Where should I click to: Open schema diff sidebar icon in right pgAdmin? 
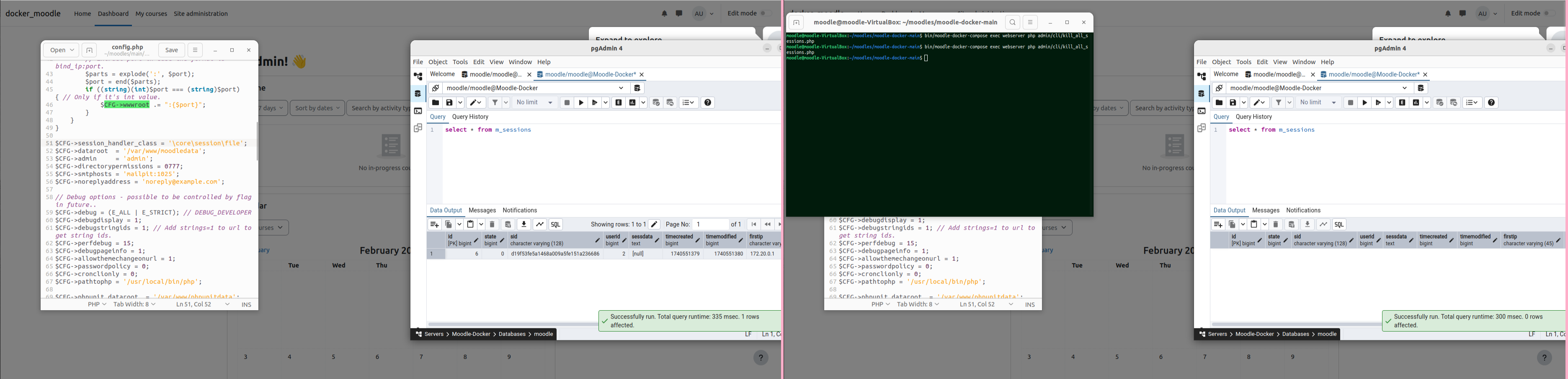tap(1202, 128)
